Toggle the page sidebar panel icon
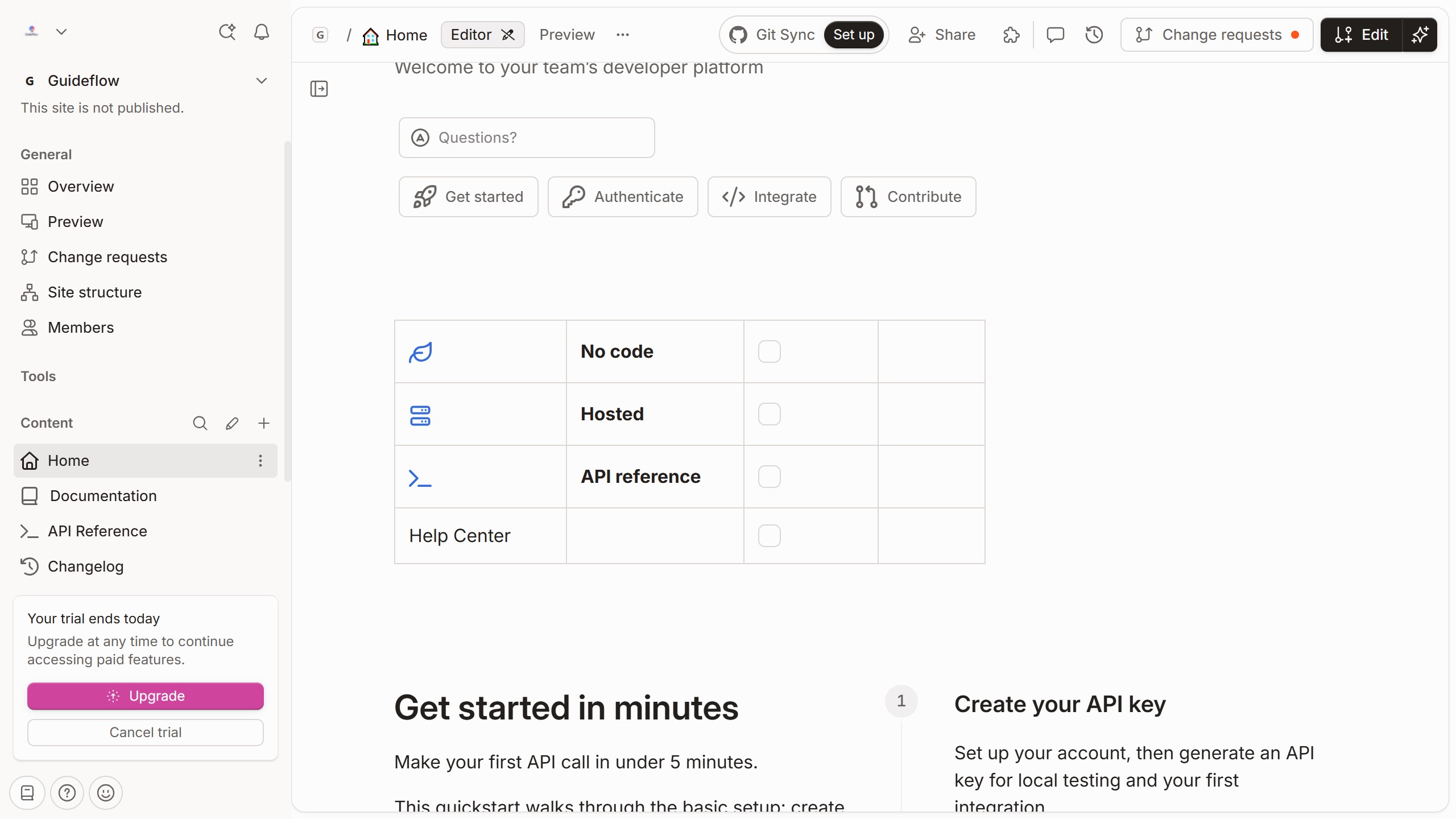The width and height of the screenshot is (1456, 819). tap(319, 89)
